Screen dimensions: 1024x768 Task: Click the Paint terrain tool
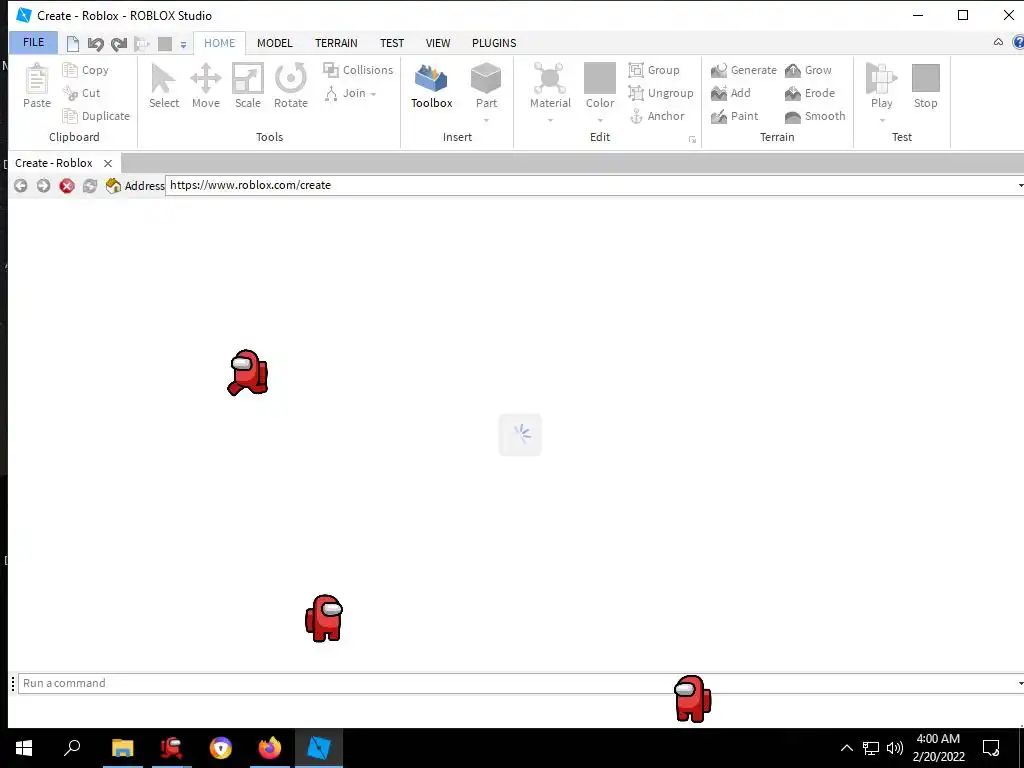[735, 116]
